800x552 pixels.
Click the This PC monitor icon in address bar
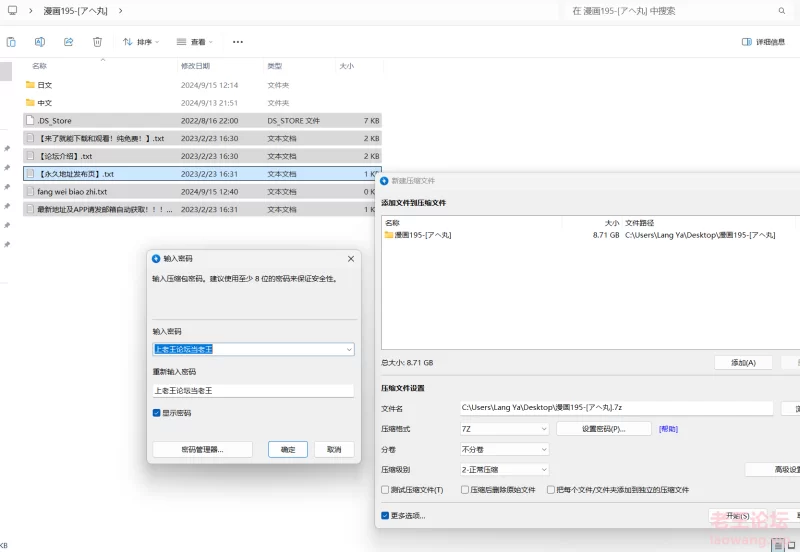point(12,11)
